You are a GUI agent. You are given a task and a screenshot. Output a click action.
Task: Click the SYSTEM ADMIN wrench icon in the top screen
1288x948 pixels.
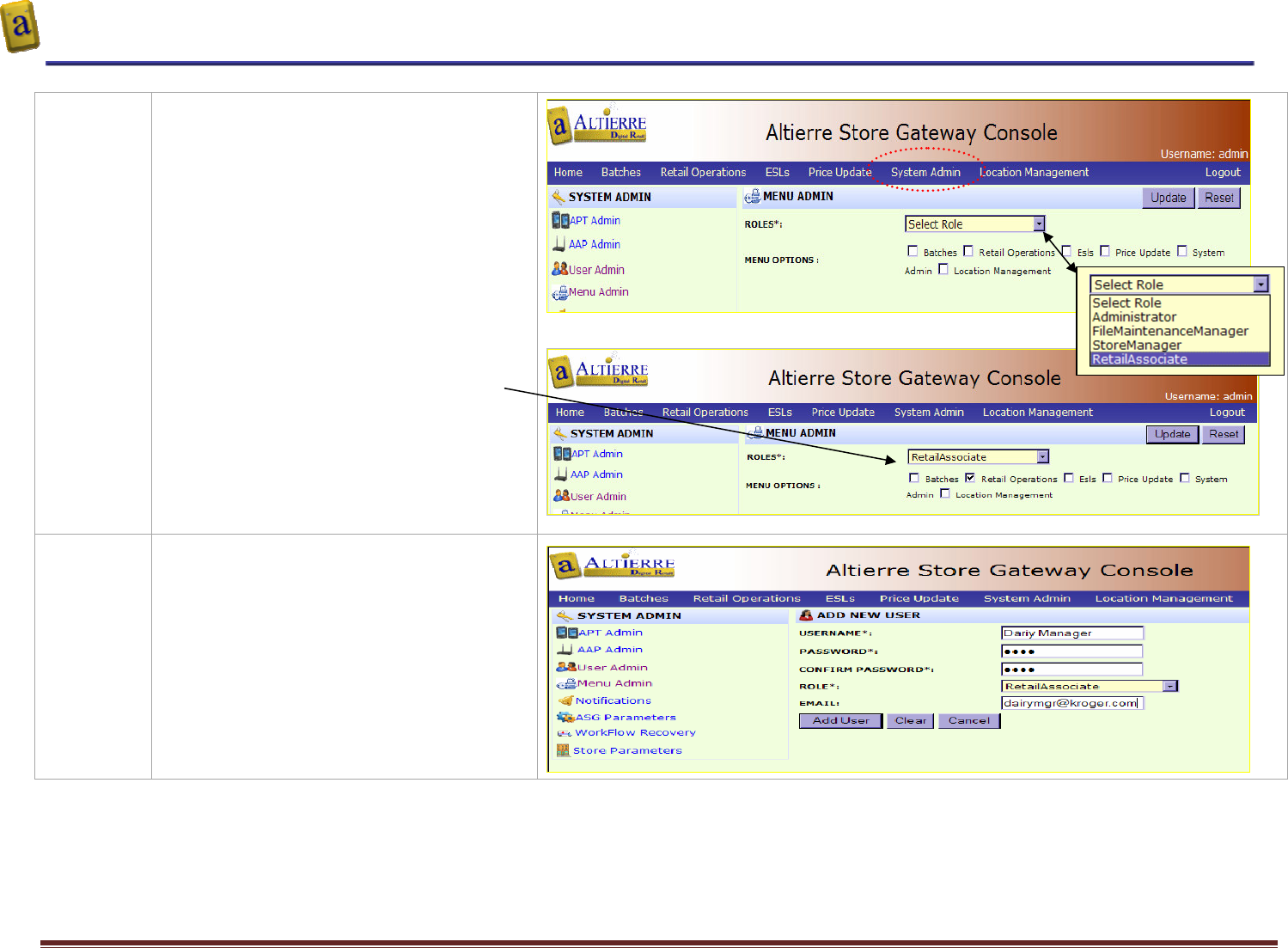[559, 197]
